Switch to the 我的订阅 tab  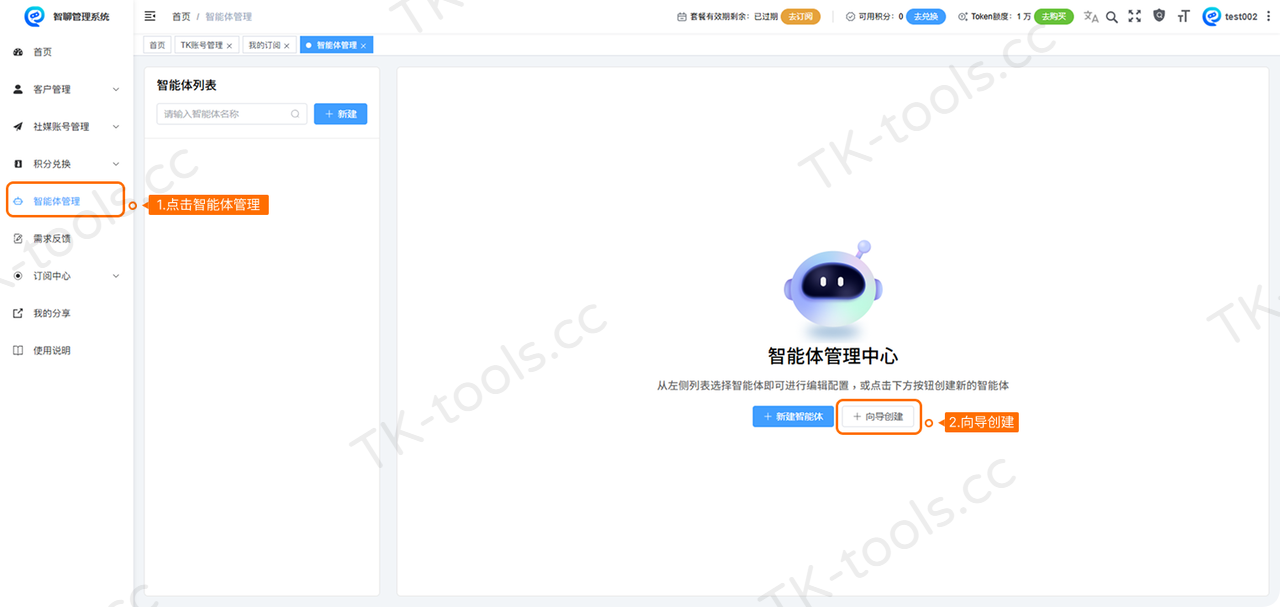point(269,45)
